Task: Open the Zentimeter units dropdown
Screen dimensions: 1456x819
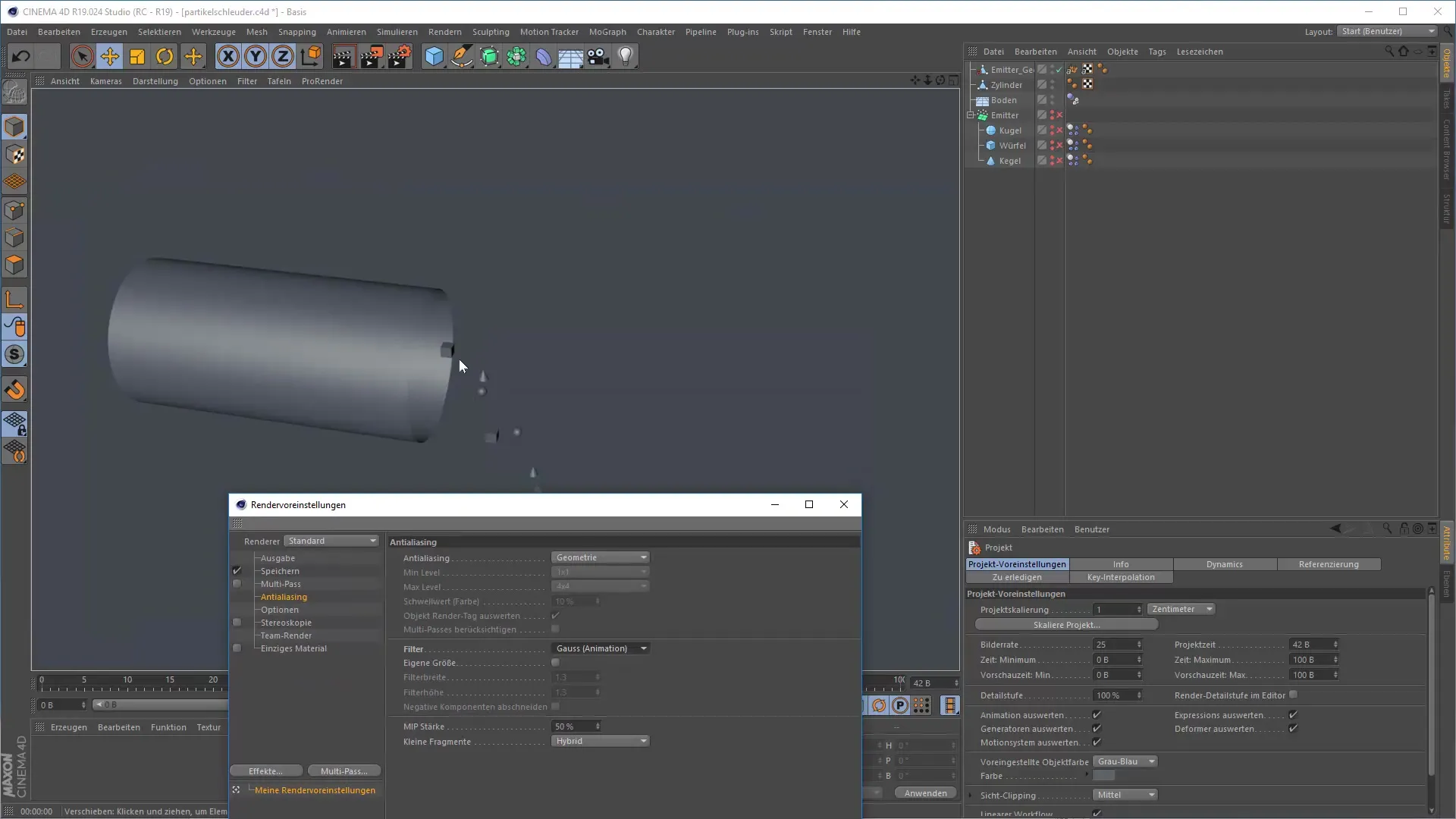Action: pos(1181,609)
